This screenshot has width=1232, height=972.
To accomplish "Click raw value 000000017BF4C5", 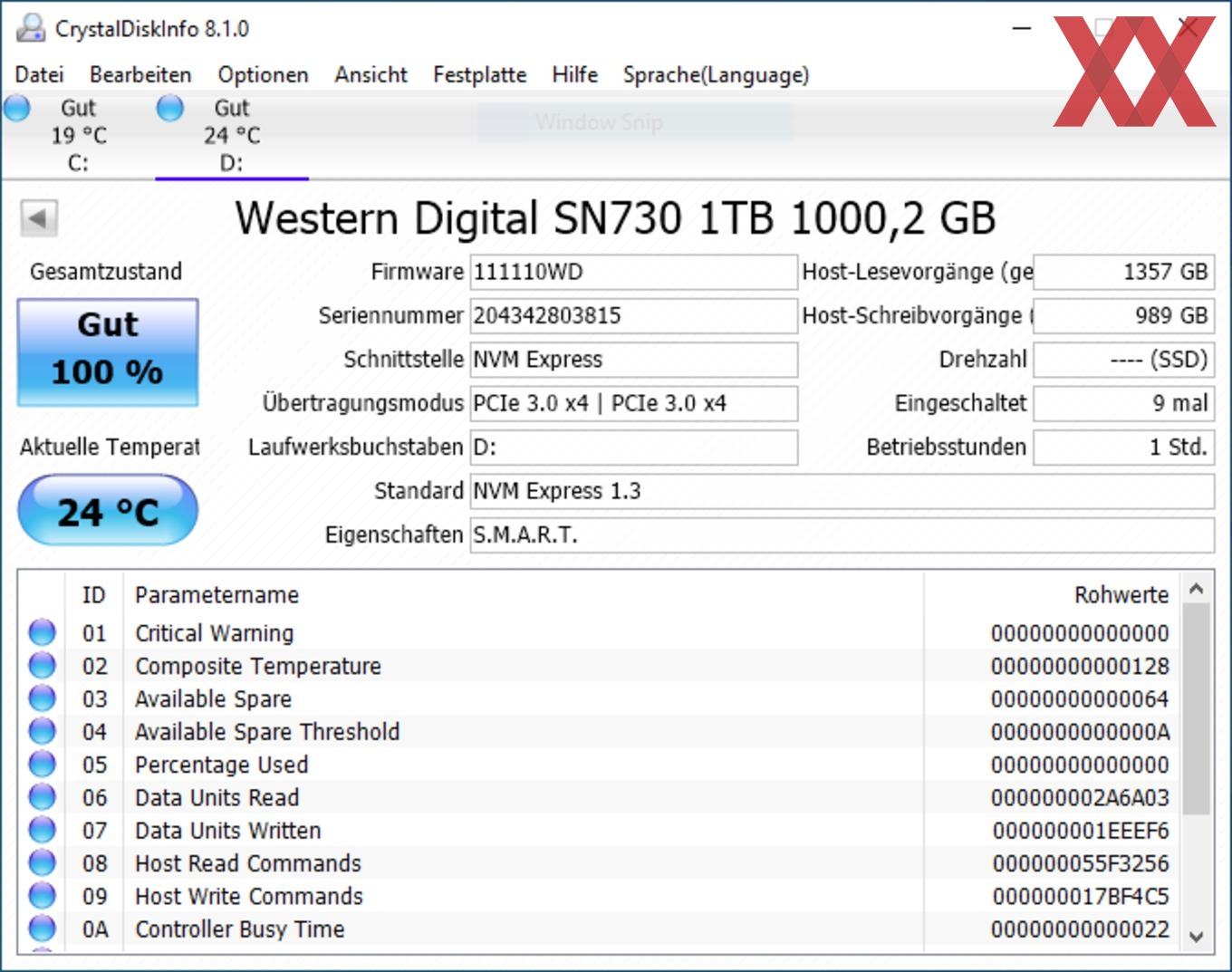I will pyautogui.click(x=1080, y=896).
